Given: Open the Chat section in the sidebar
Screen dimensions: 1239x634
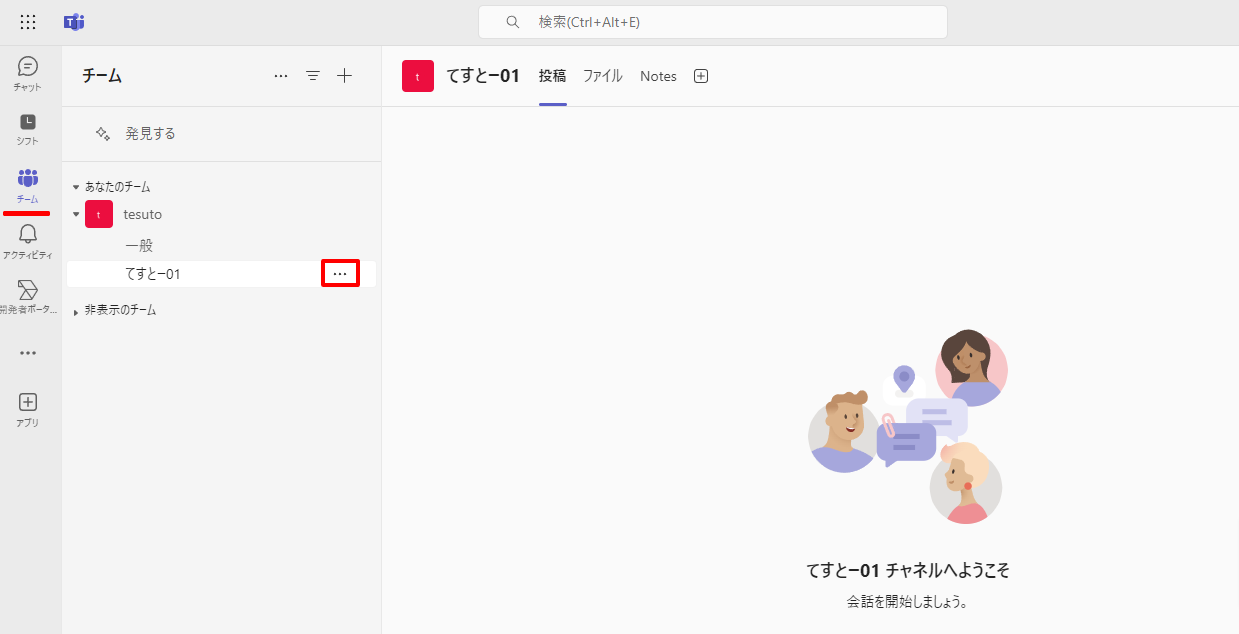Looking at the screenshot, I should click(x=28, y=72).
